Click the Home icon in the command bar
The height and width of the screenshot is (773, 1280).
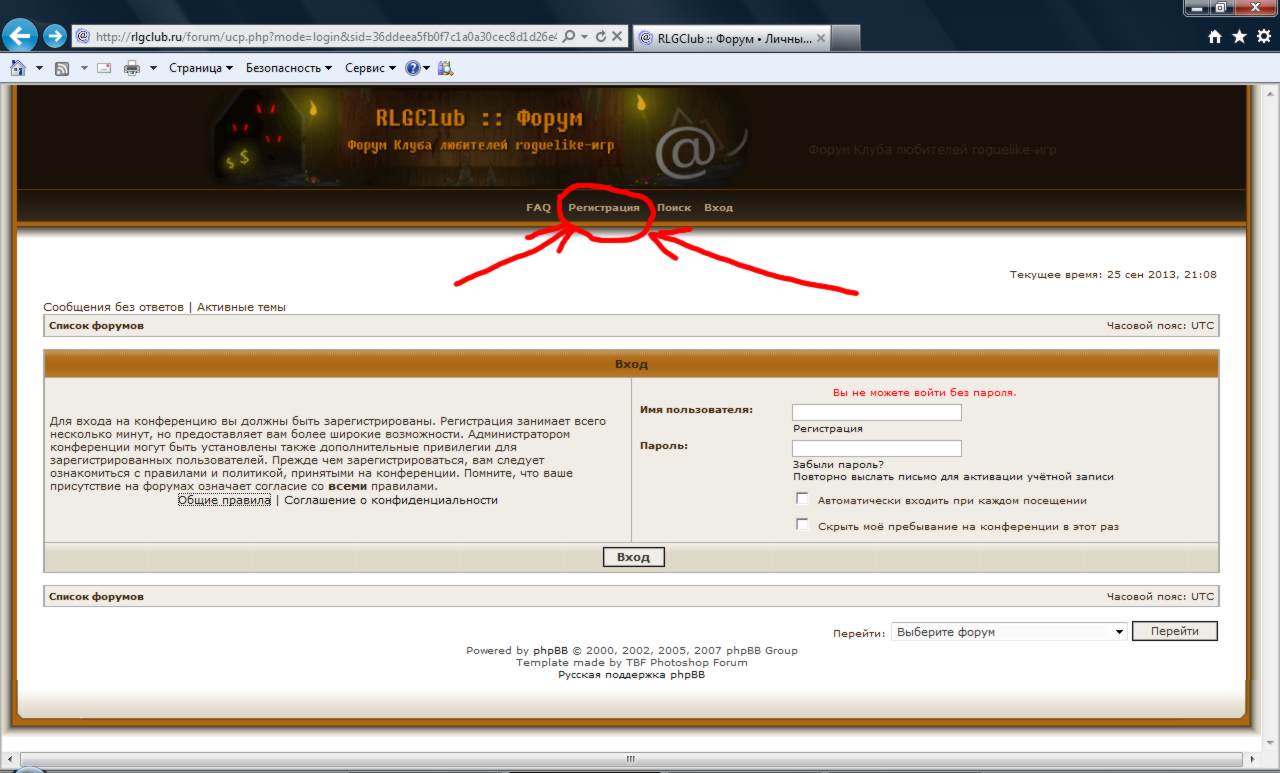17,68
